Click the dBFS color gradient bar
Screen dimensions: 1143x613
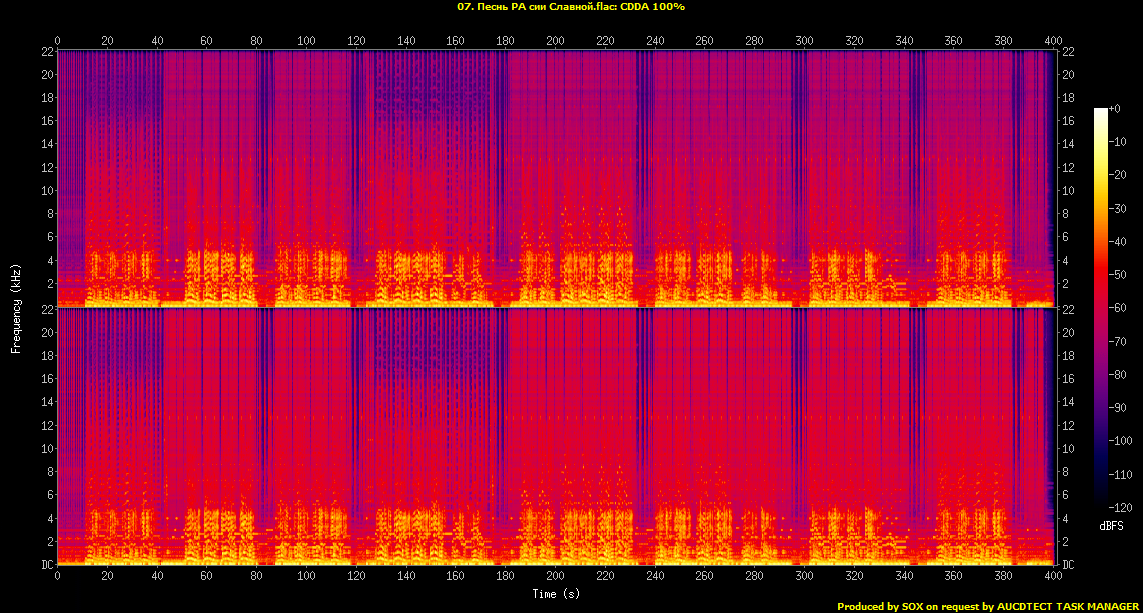pos(1101,307)
